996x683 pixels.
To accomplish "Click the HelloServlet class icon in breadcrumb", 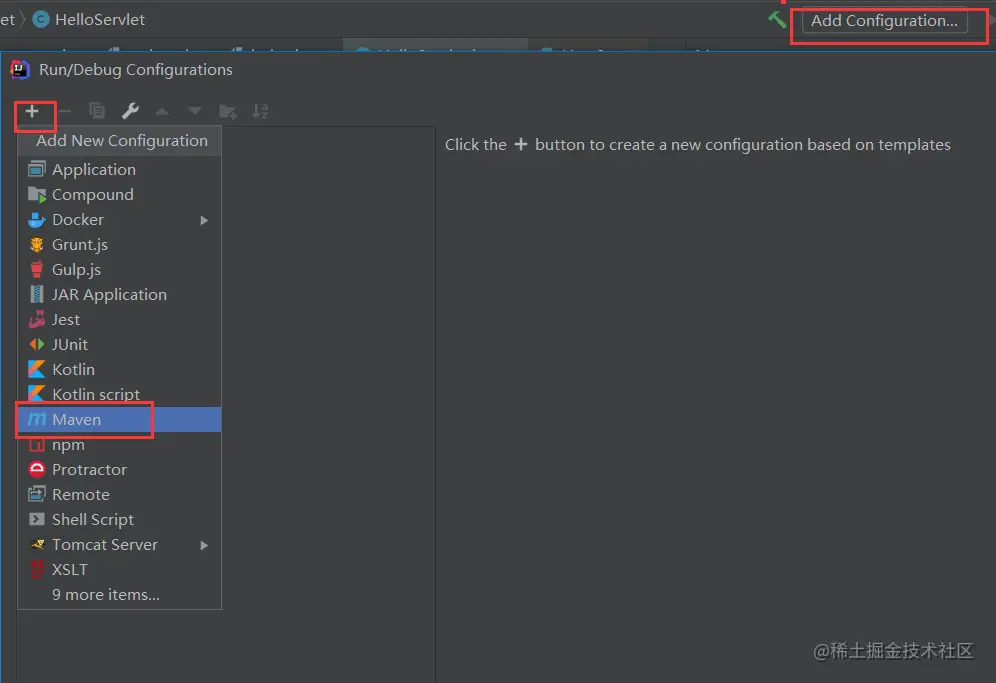I will 41,20.
